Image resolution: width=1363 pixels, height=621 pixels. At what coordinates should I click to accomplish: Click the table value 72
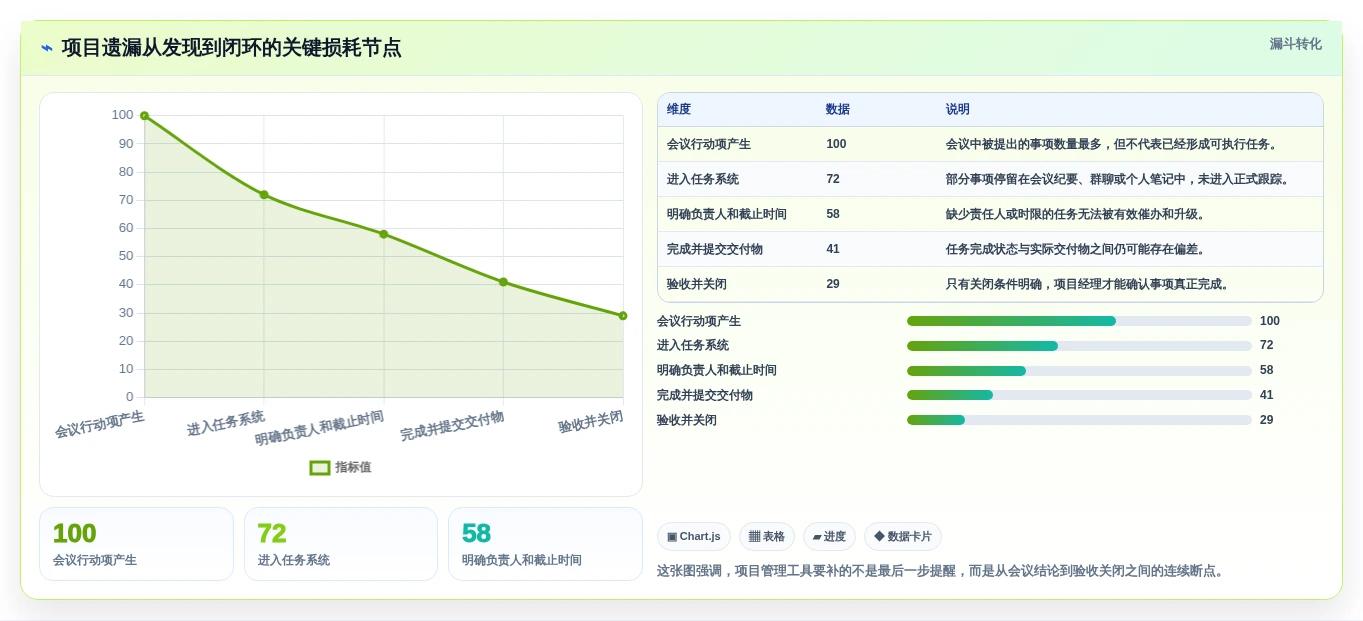[833, 179]
